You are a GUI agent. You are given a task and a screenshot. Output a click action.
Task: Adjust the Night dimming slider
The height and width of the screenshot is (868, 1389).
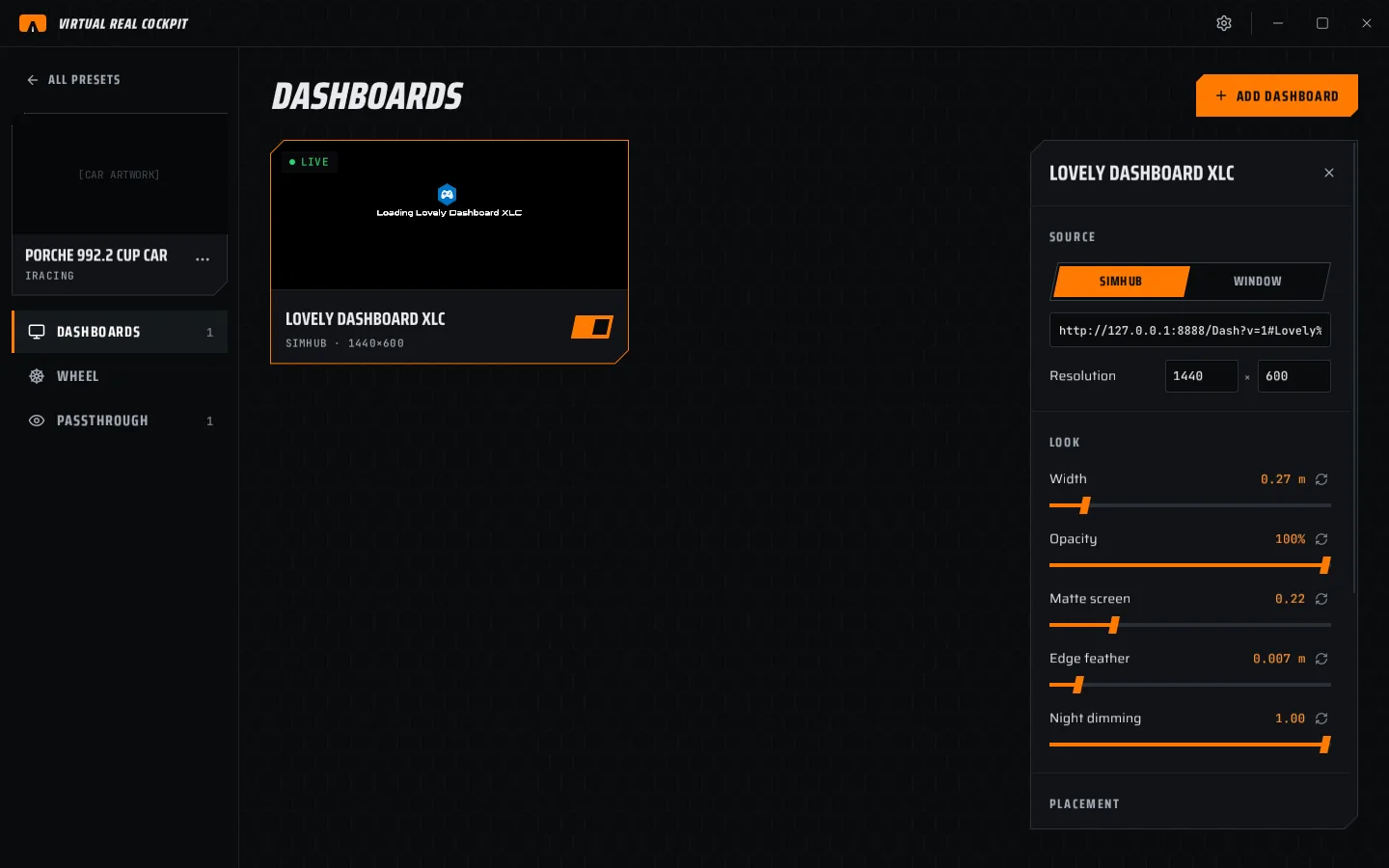pyautogui.click(x=1190, y=745)
